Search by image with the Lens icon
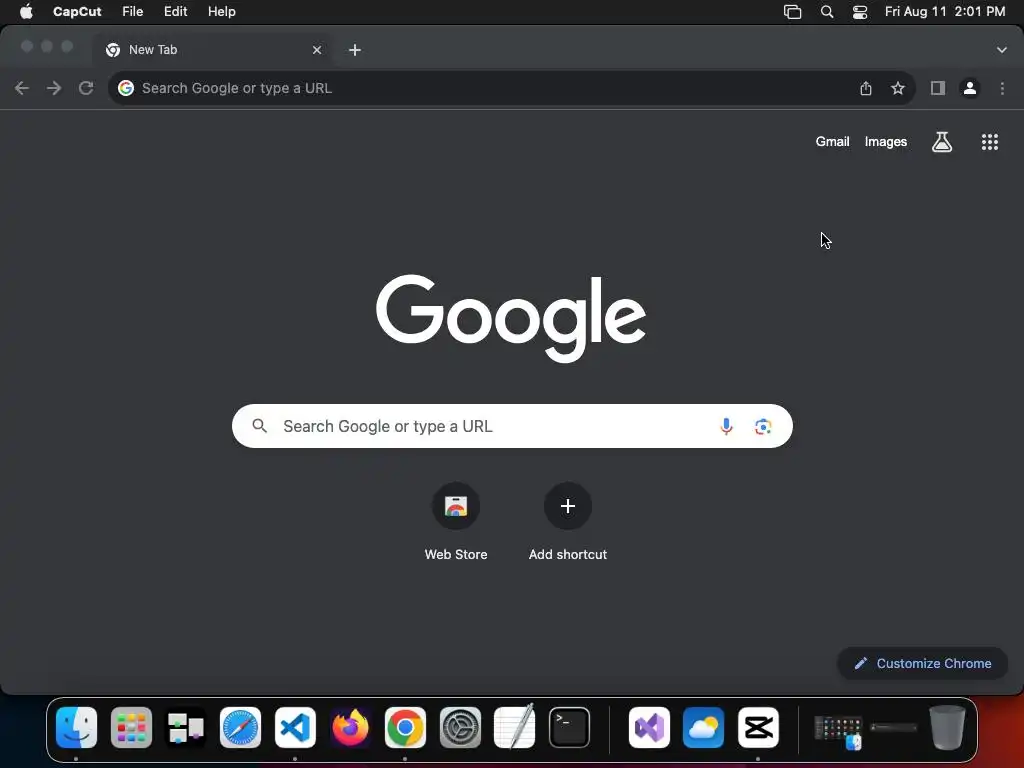 pyautogui.click(x=763, y=426)
